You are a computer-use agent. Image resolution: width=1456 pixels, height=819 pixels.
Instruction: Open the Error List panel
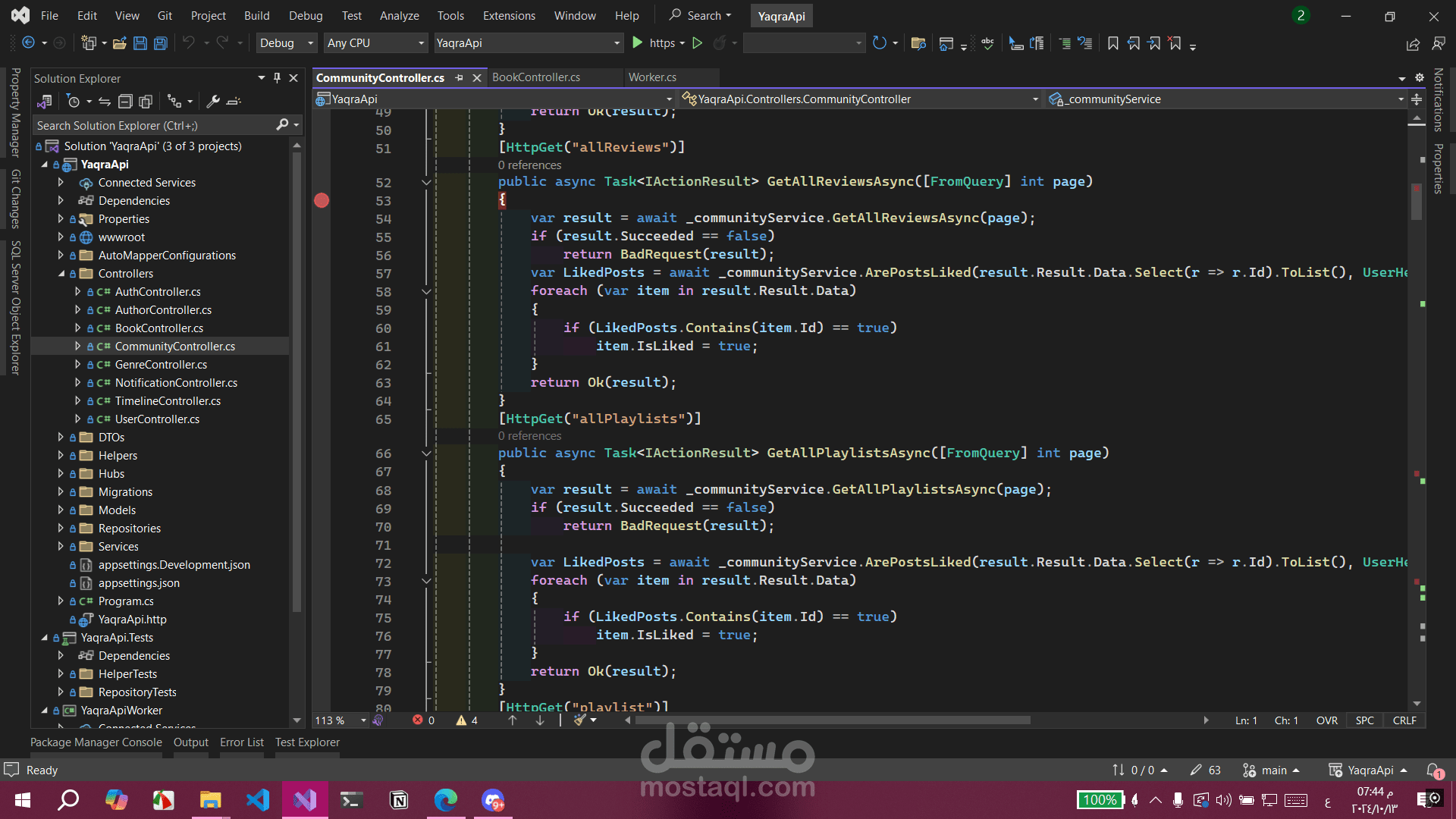tap(241, 742)
